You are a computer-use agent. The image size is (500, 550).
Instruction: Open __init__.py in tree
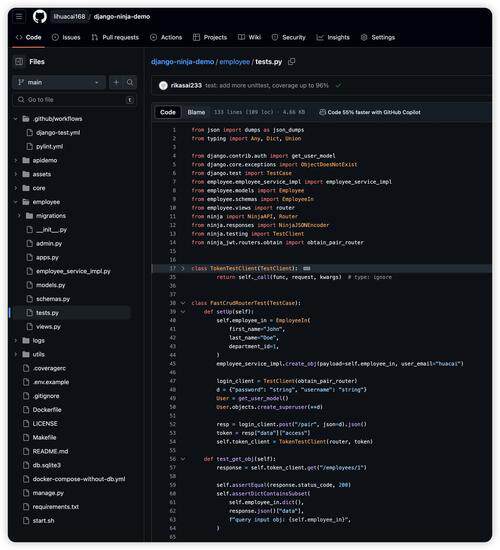(x=52, y=230)
